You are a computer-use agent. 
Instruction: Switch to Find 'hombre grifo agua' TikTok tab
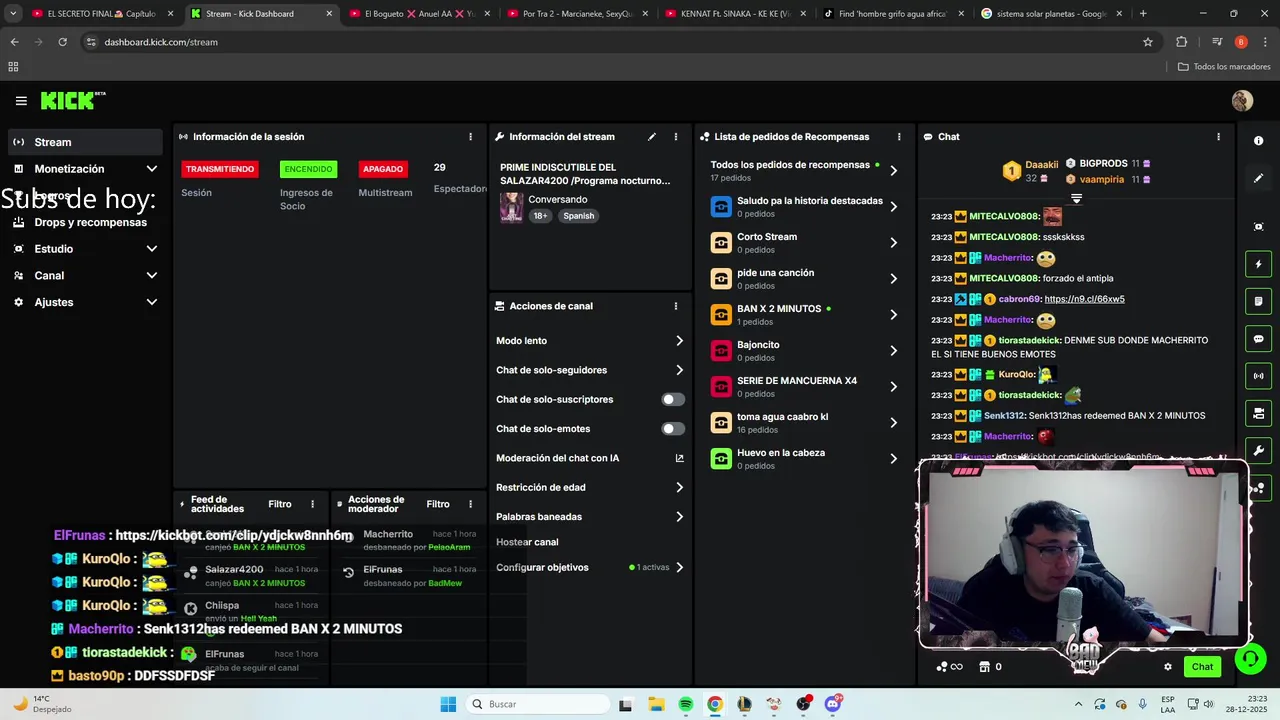(893, 14)
